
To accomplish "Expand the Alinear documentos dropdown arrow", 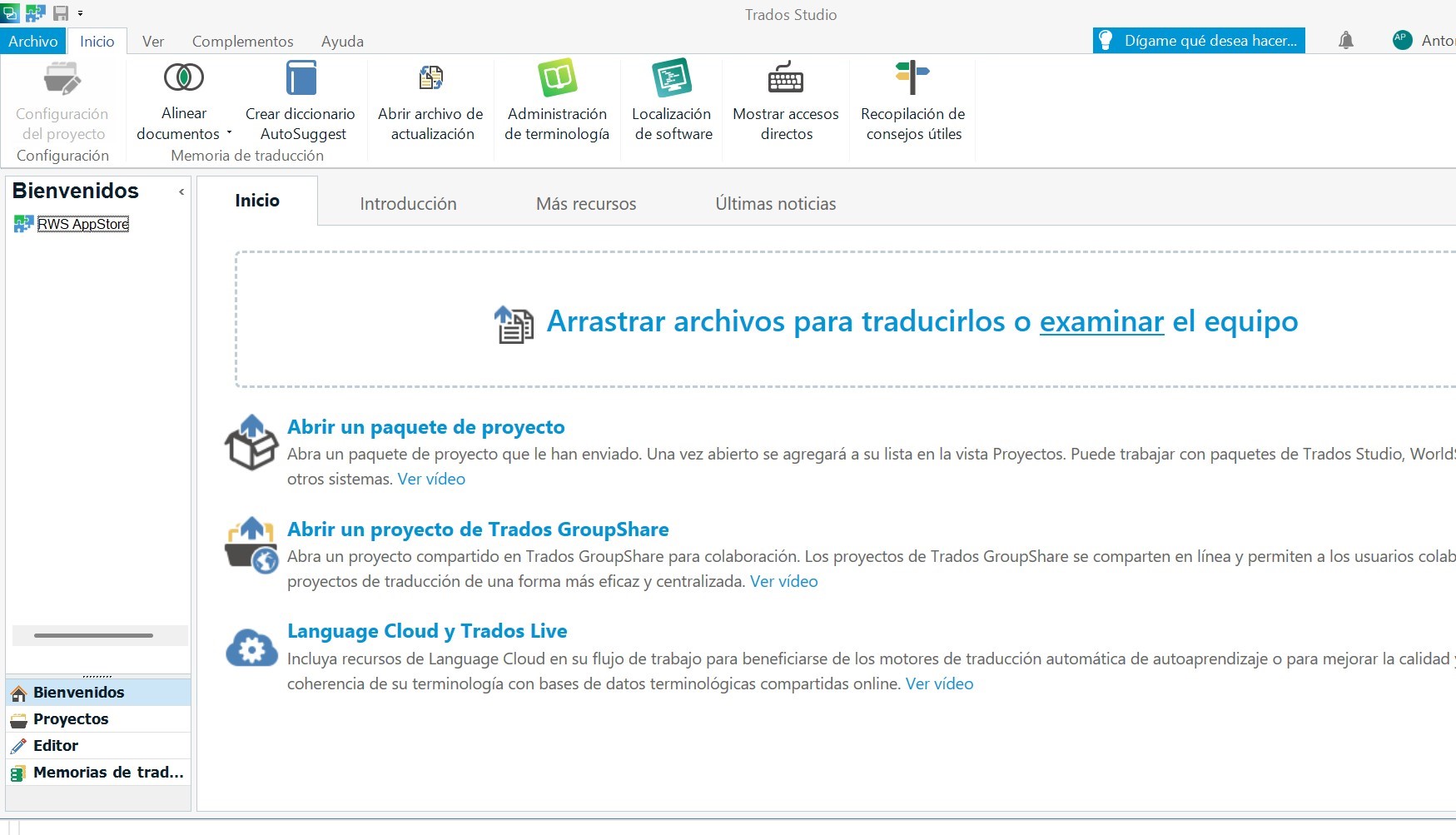I will click(229, 133).
